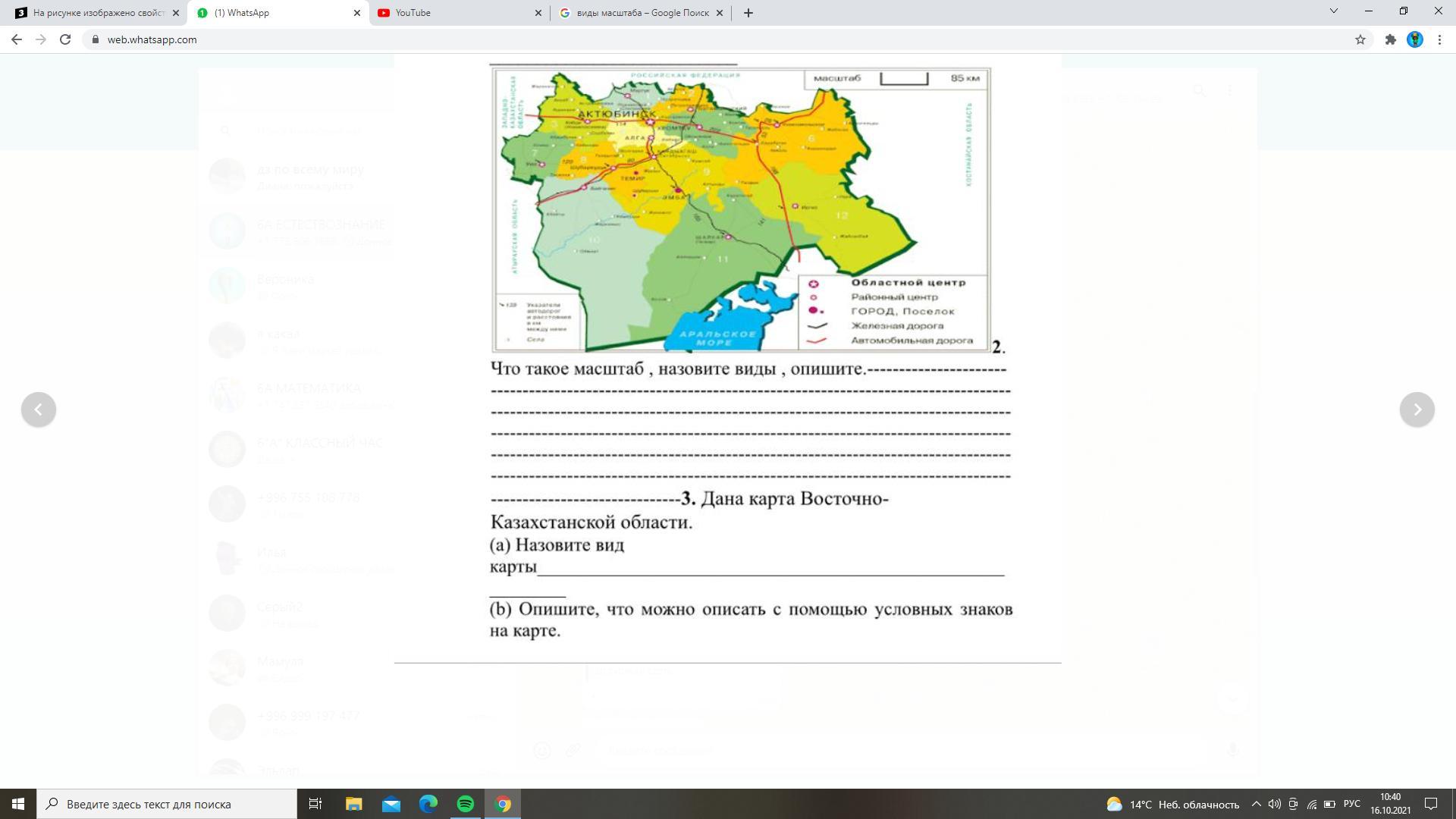Open the Chrome three-dot menu

(x=1439, y=39)
